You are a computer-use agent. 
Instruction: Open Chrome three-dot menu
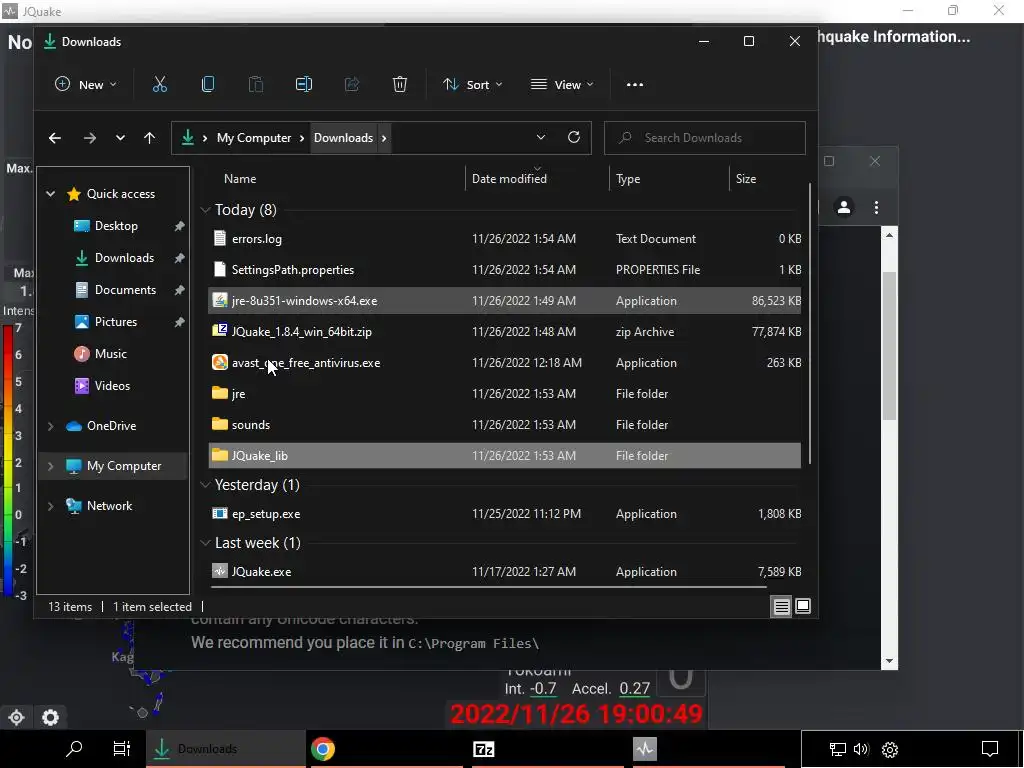[876, 208]
